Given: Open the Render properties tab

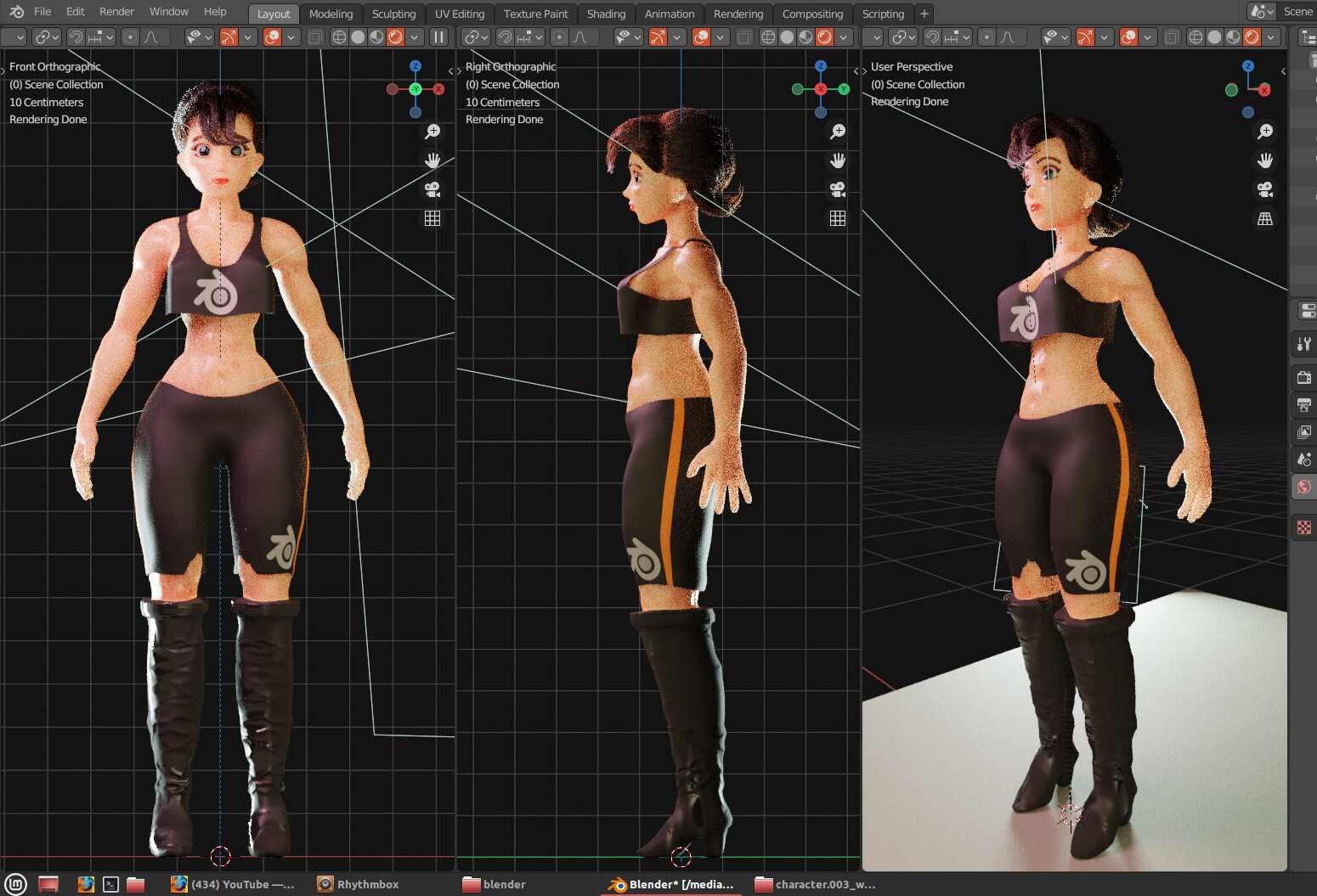Looking at the screenshot, I should 1304,377.
